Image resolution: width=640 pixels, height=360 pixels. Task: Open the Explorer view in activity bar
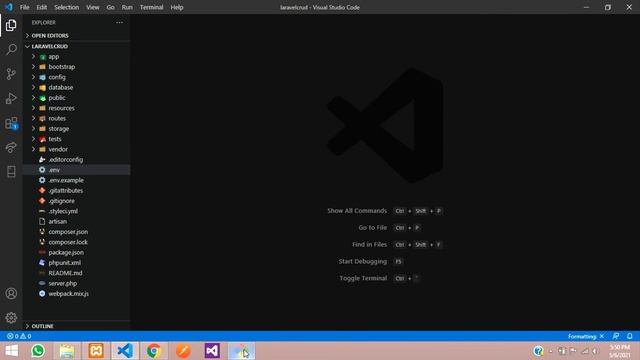(x=11, y=25)
